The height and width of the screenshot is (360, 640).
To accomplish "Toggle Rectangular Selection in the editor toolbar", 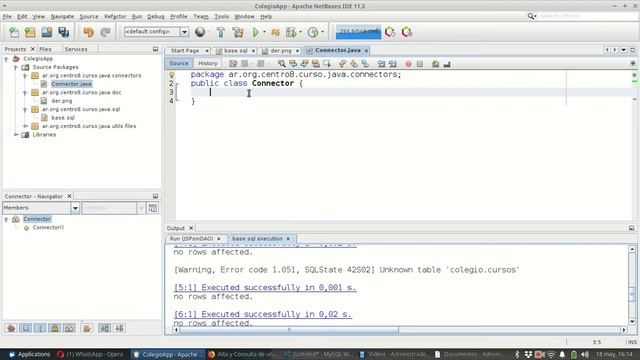I will [327, 64].
